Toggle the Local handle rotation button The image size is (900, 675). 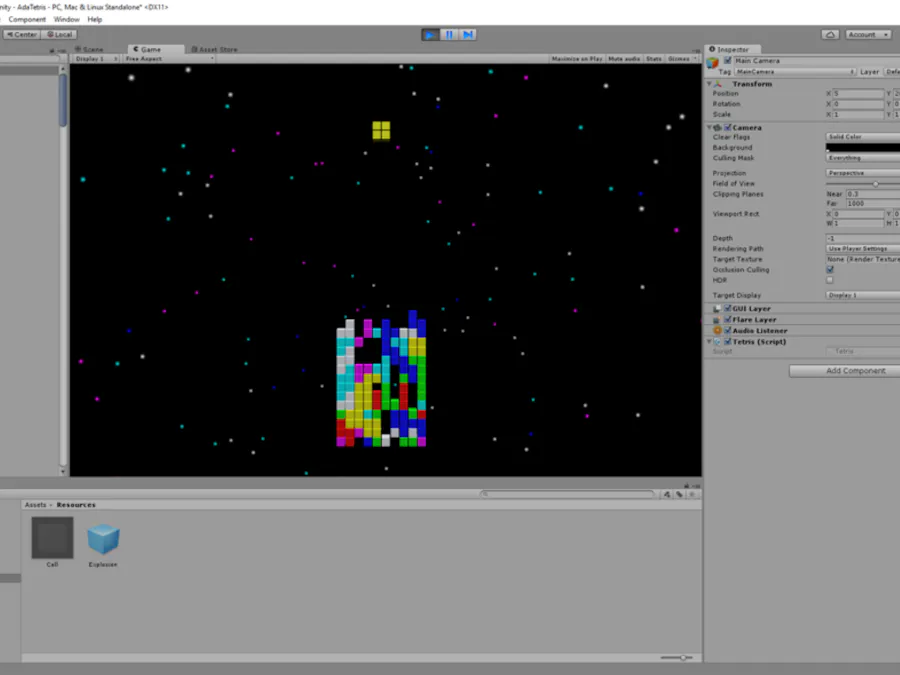tap(59, 34)
